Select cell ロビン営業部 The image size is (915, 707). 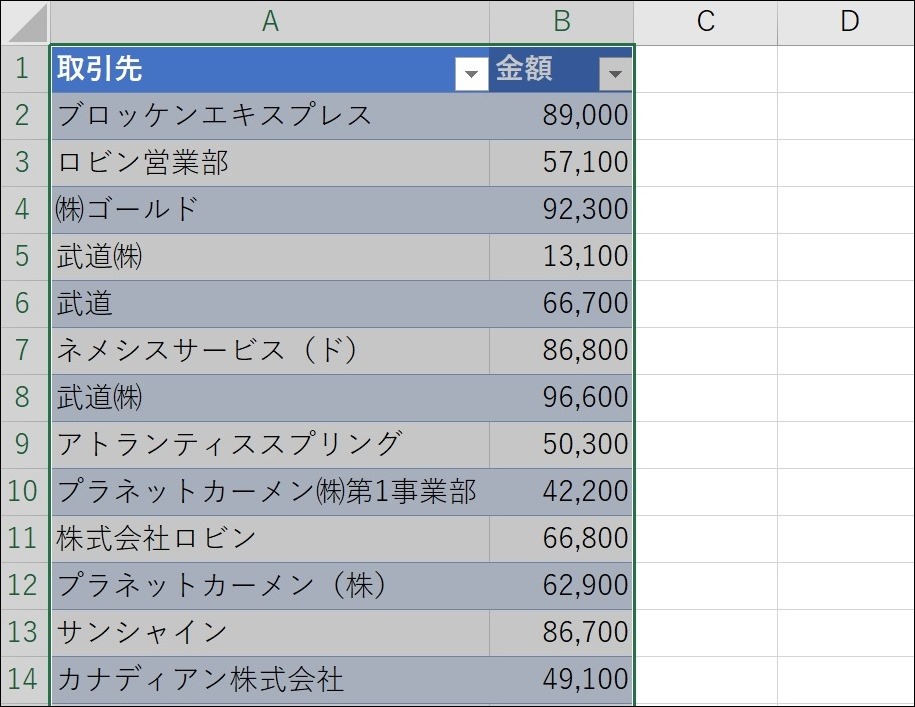click(270, 163)
